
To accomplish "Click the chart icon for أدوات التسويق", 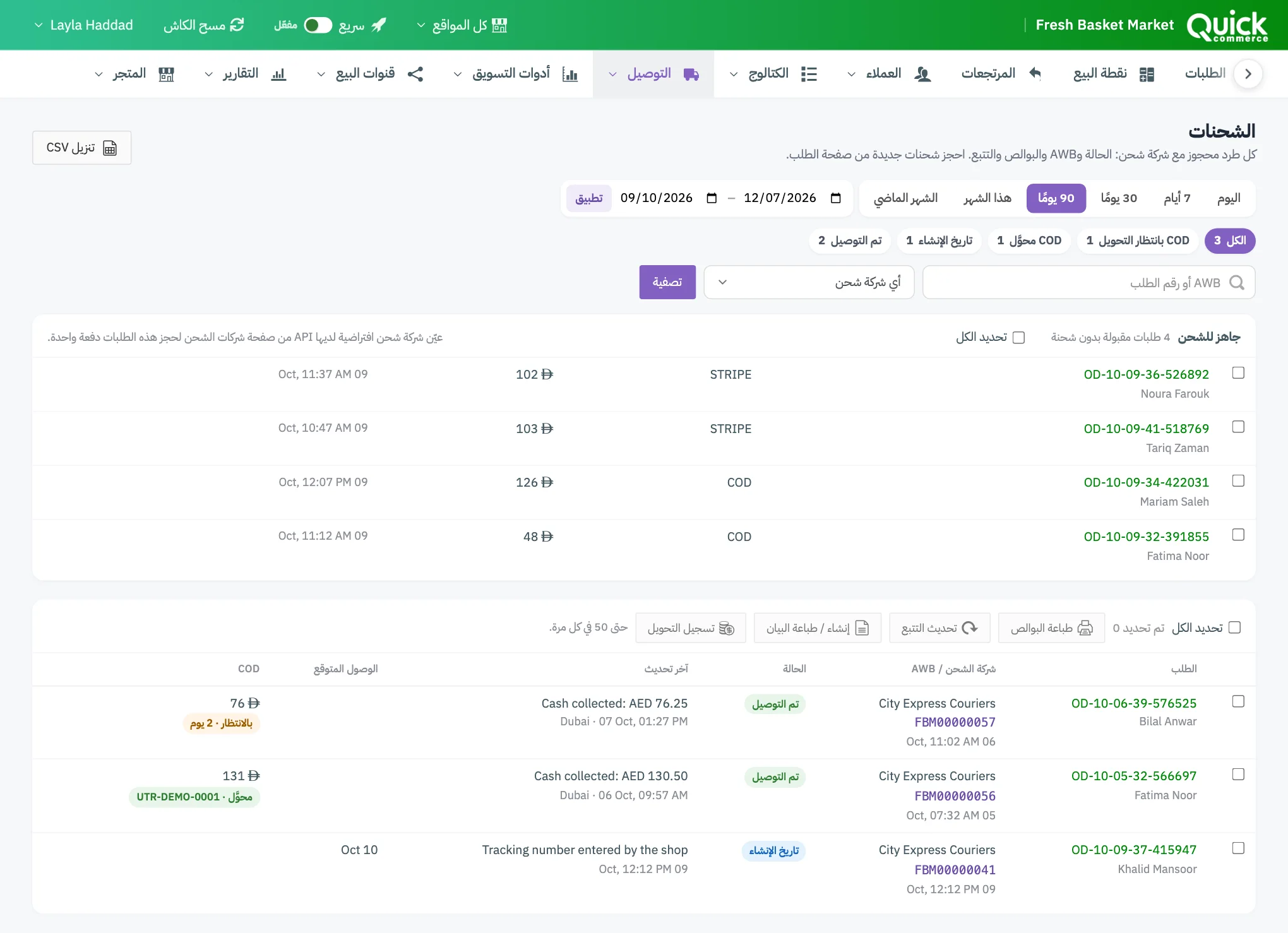I will [x=570, y=74].
